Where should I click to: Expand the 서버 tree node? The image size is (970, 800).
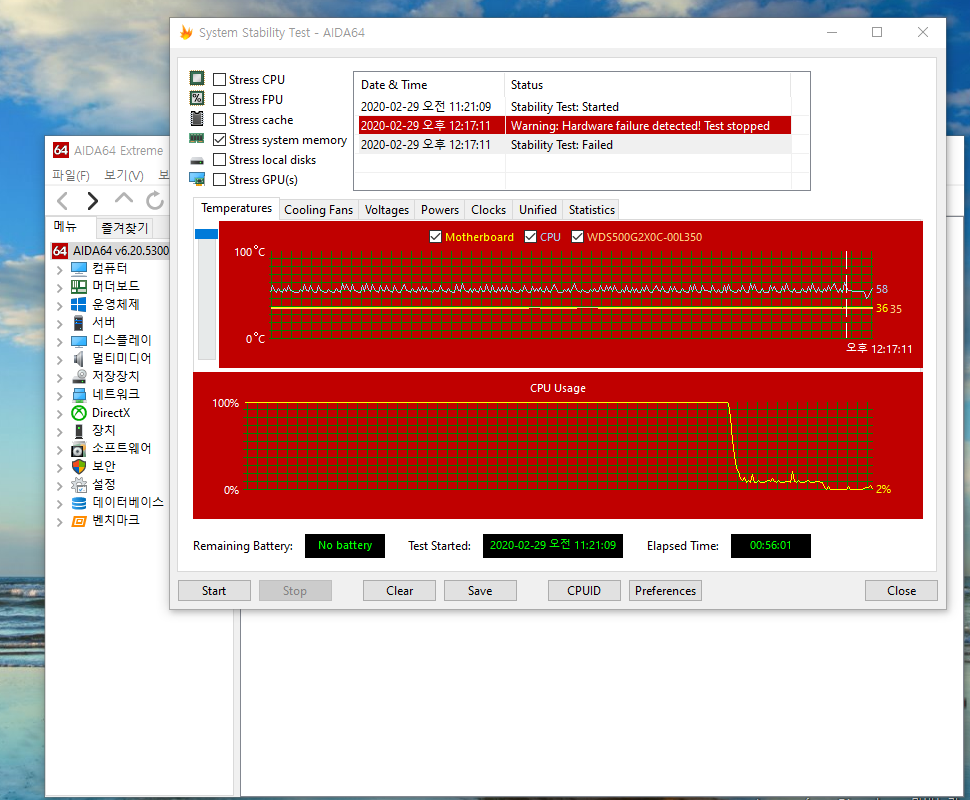[59, 324]
